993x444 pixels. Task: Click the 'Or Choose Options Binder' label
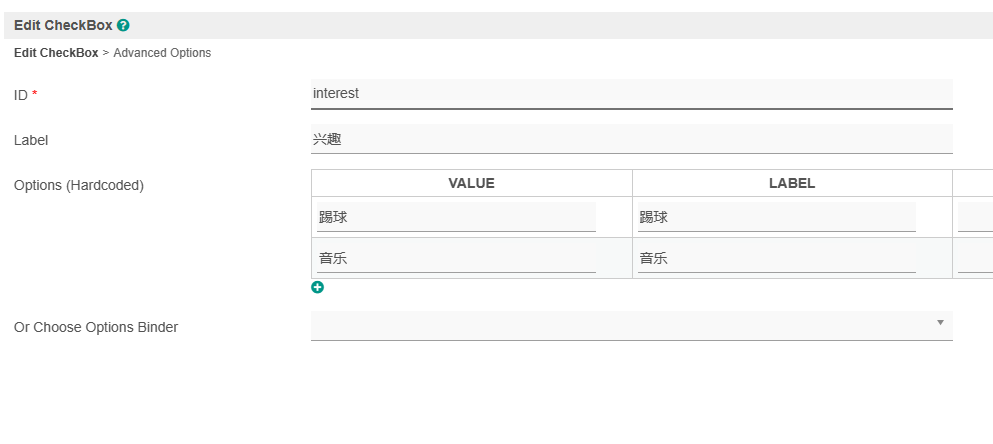[x=96, y=327]
